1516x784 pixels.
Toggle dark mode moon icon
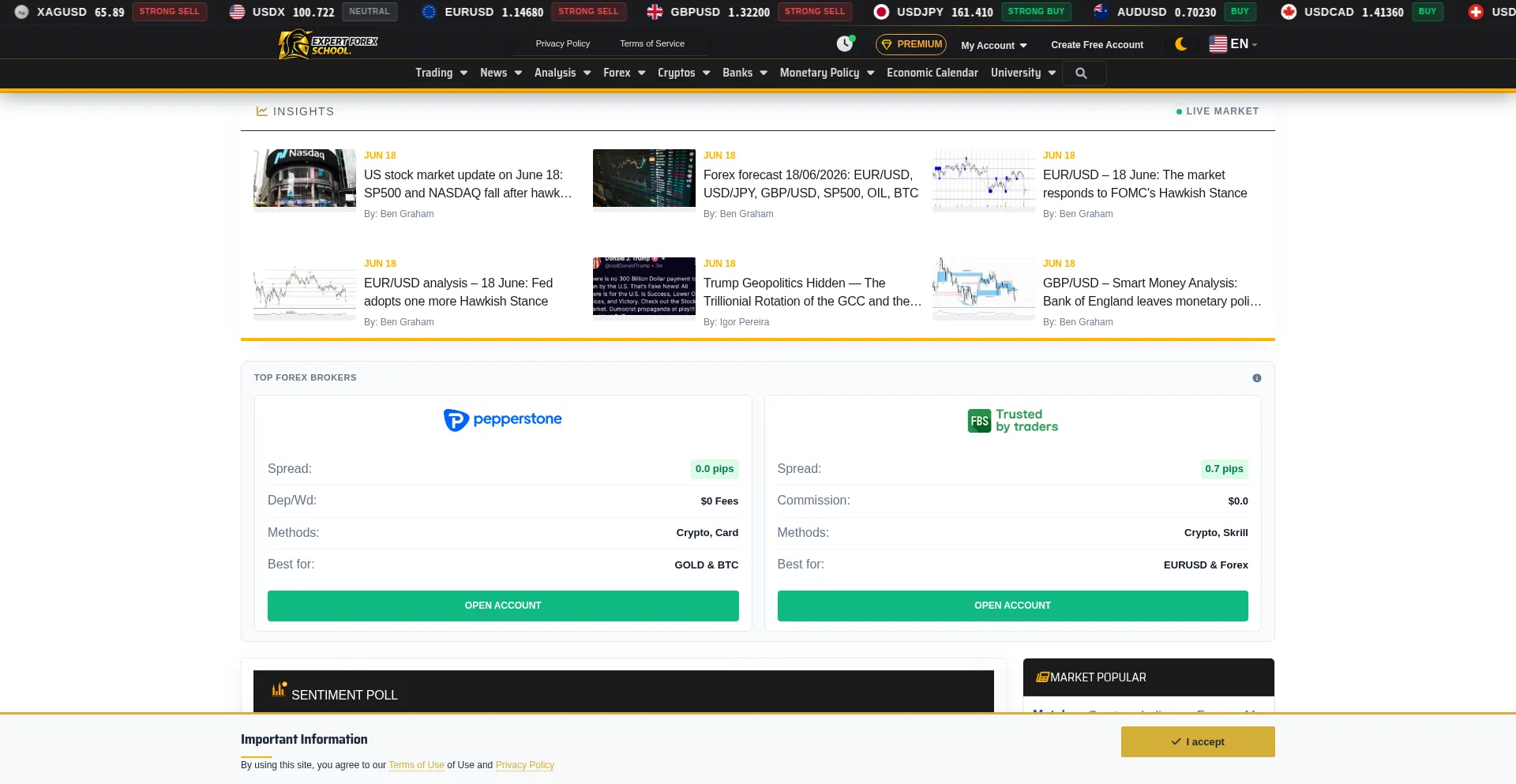[x=1181, y=44]
